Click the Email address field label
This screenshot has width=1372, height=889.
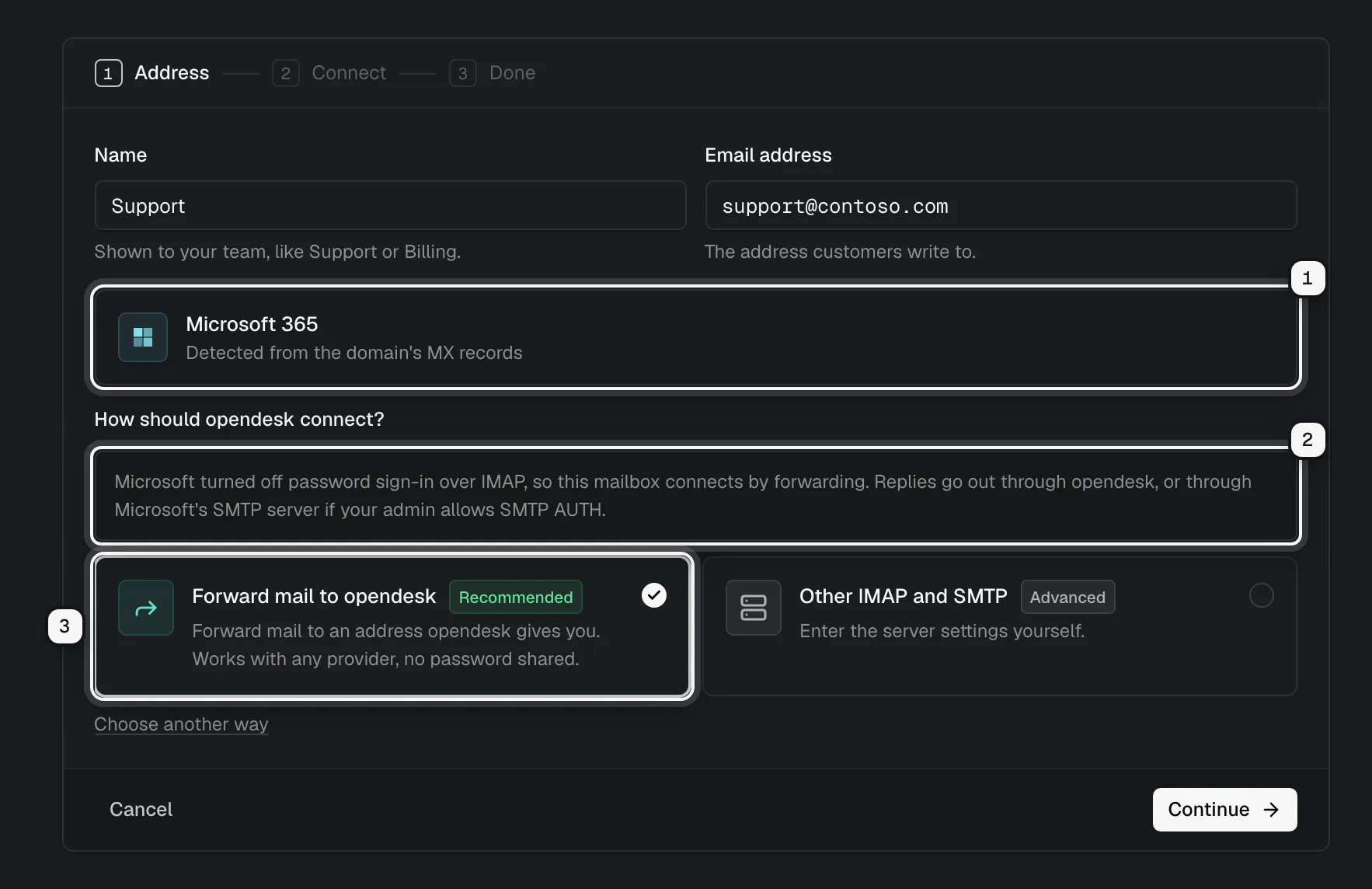pyautogui.click(x=768, y=155)
